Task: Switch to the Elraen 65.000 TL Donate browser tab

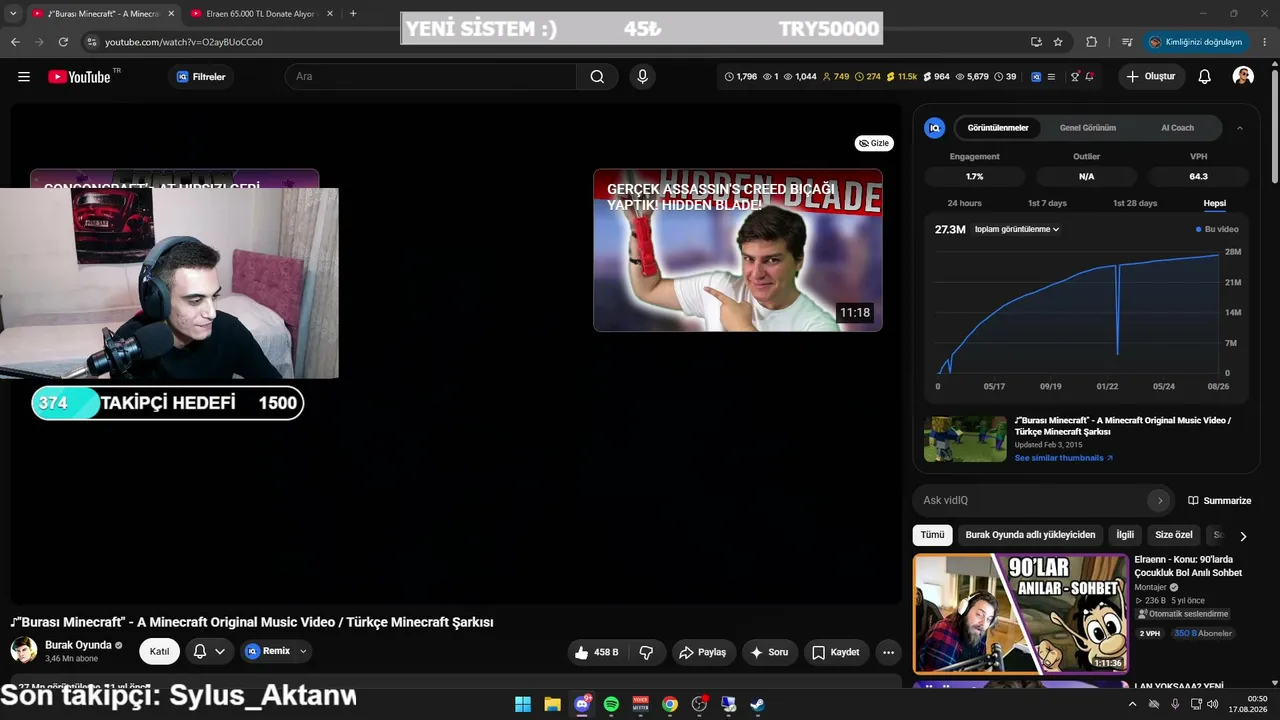Action: pos(262,14)
